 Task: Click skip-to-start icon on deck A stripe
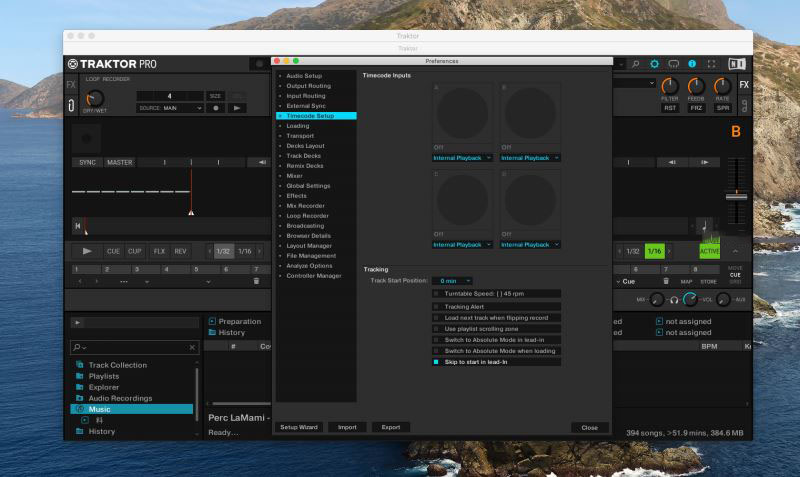(78, 225)
